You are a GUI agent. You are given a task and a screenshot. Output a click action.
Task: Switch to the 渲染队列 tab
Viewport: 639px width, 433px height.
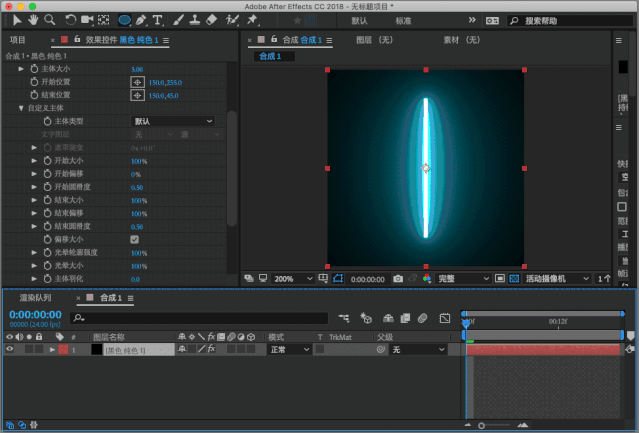click(35, 298)
